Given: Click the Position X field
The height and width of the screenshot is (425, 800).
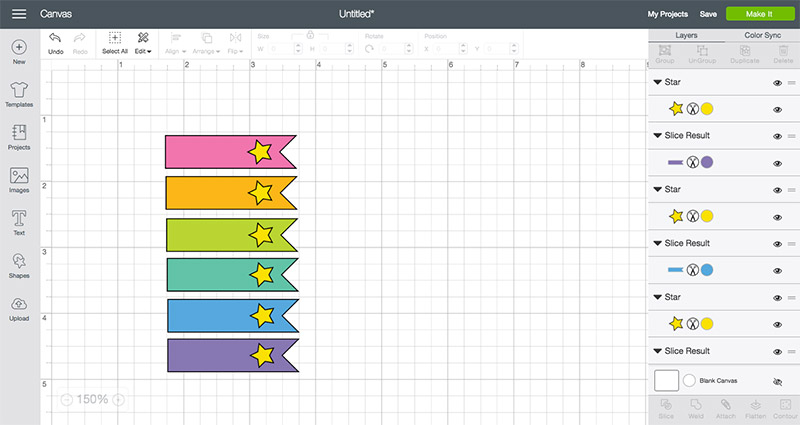Looking at the screenshot, I should point(450,49).
